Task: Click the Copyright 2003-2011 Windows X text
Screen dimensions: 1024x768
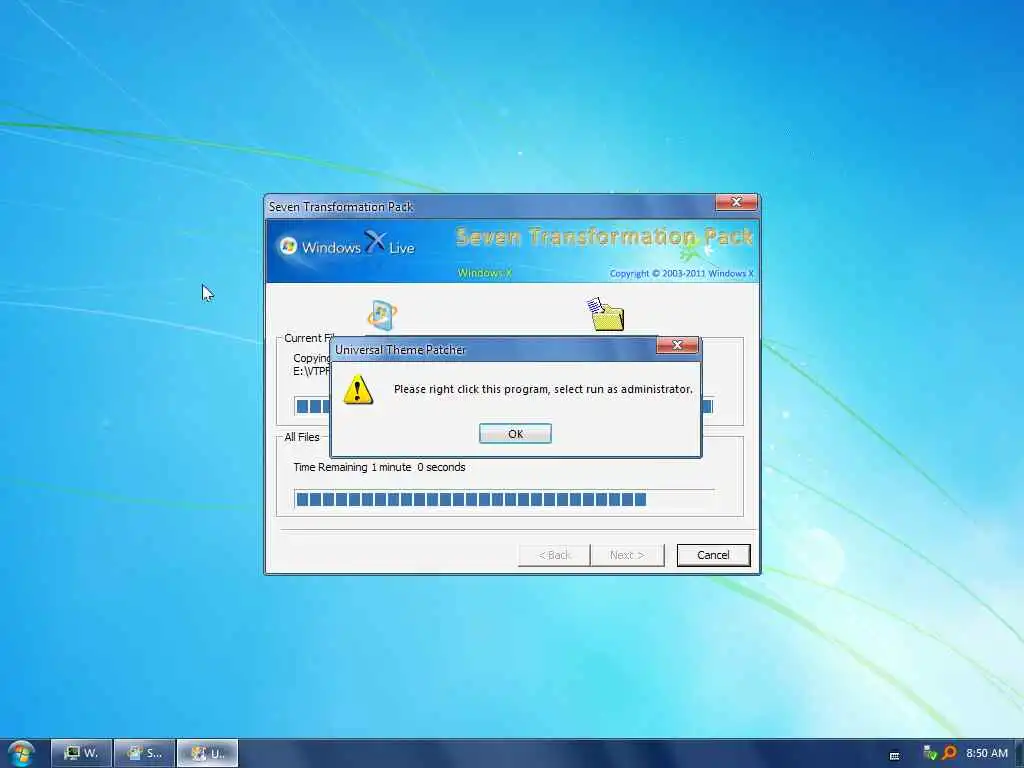Action: pyautogui.click(x=681, y=274)
